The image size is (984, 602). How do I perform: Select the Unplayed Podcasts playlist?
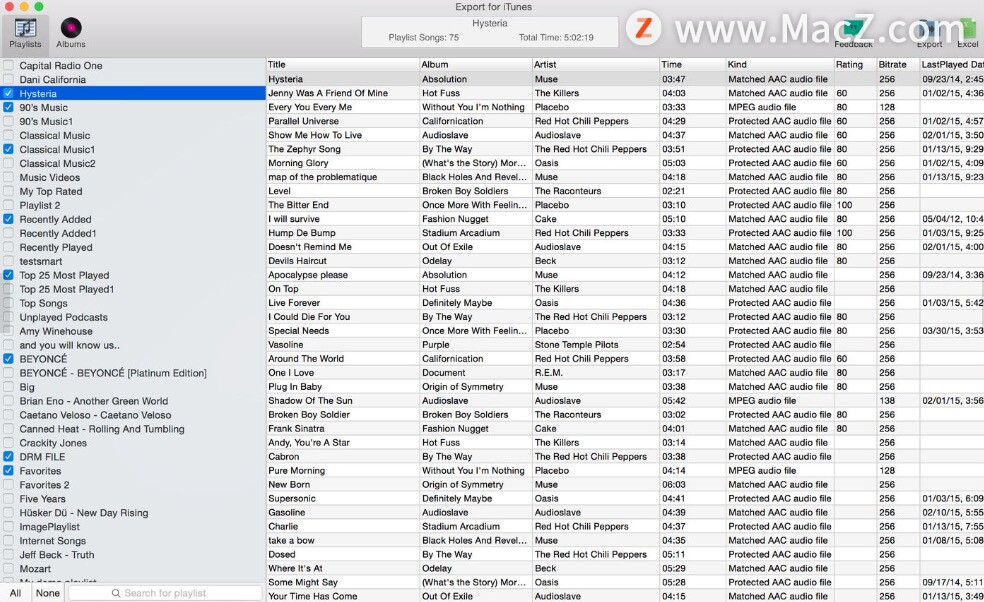pos(63,318)
